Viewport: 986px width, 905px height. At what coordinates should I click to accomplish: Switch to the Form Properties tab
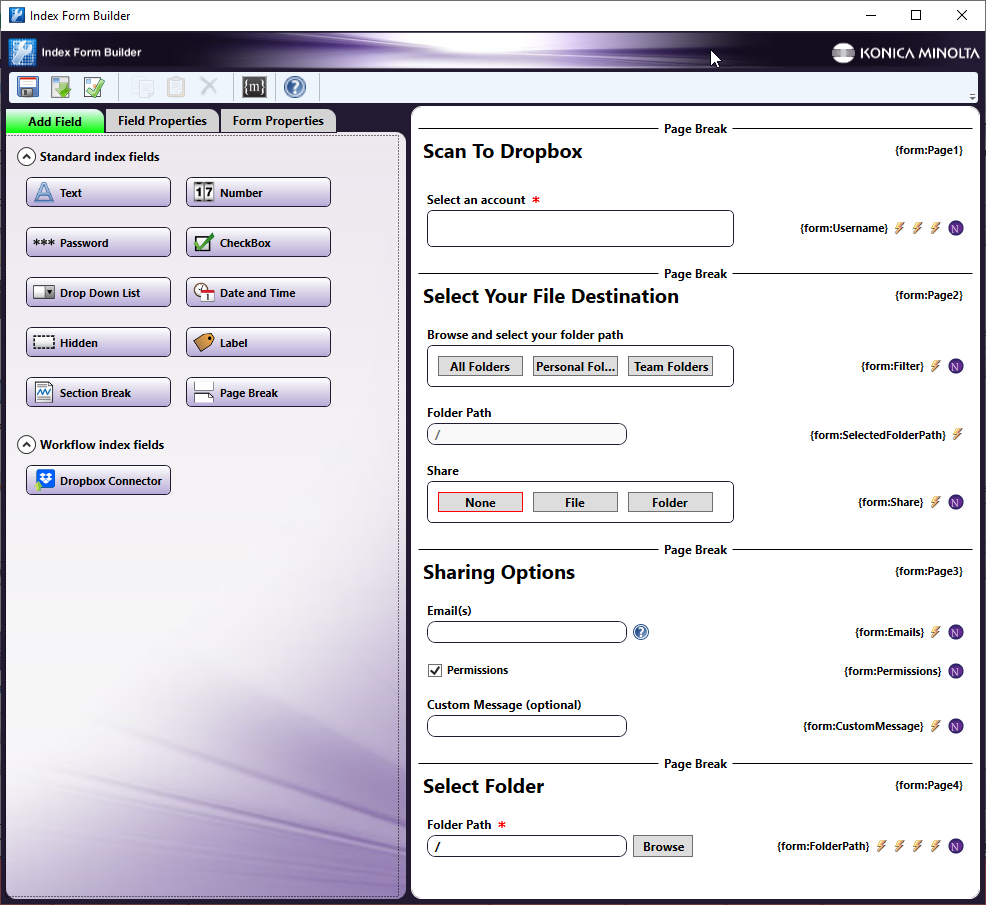(x=278, y=121)
